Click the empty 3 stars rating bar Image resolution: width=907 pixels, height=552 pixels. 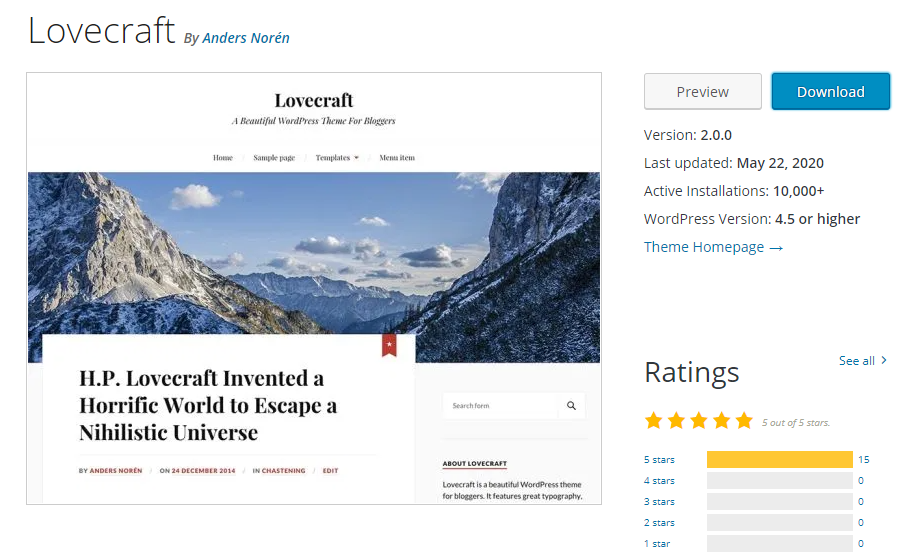[x=780, y=502]
